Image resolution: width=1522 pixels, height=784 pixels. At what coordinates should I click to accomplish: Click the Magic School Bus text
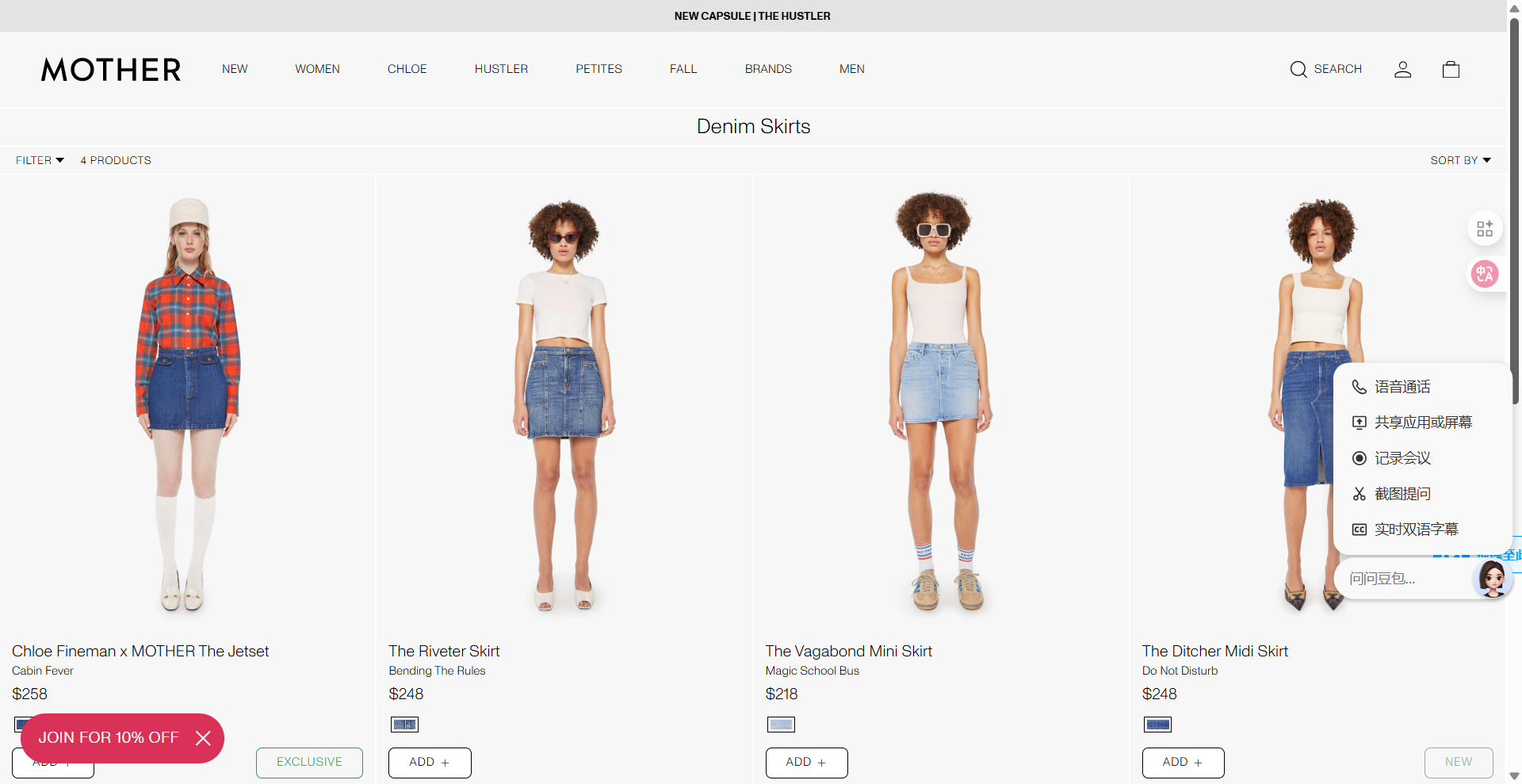tap(812, 671)
